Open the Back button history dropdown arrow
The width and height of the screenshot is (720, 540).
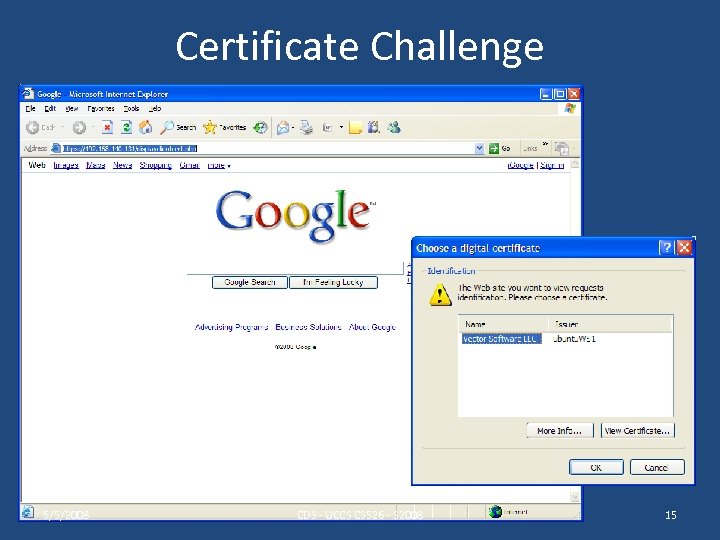coord(62,127)
